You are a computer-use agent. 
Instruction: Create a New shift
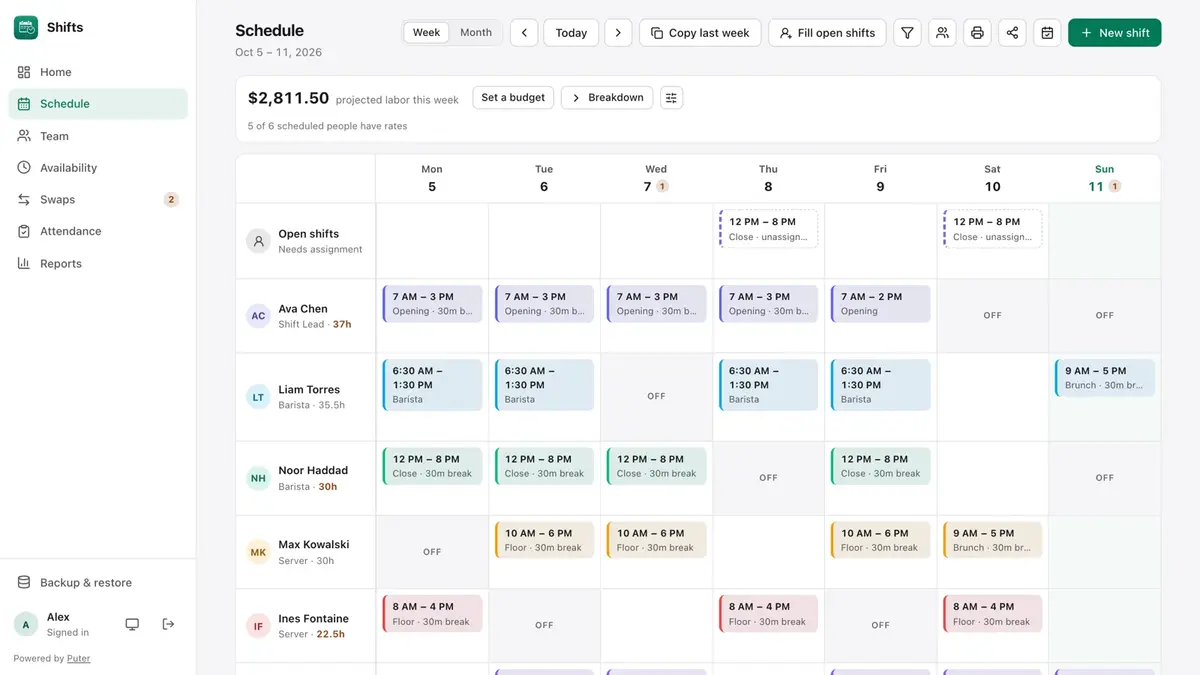(x=1114, y=33)
